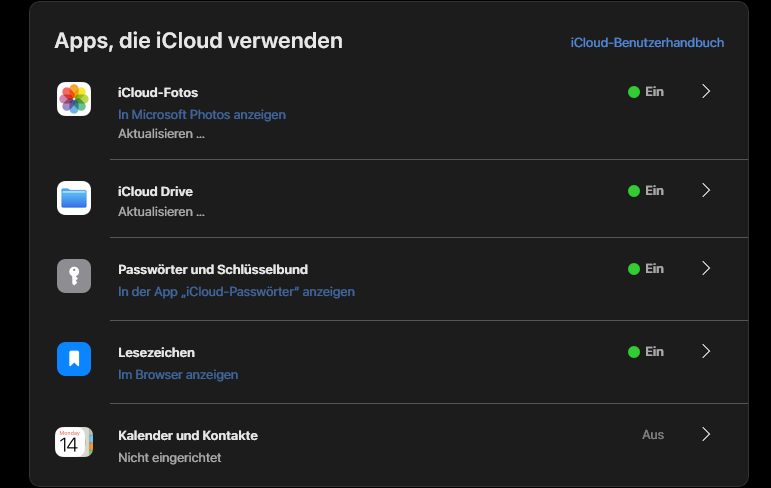Open "In der App iCloud-Passwörter anzeigen" link

pyautogui.click(x=236, y=292)
